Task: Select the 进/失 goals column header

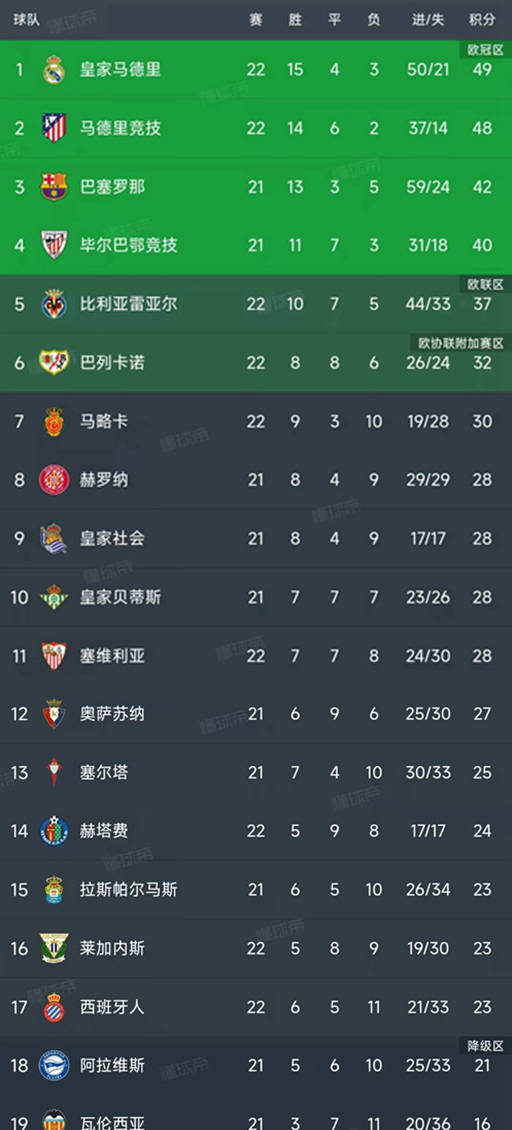Action: pos(428,20)
